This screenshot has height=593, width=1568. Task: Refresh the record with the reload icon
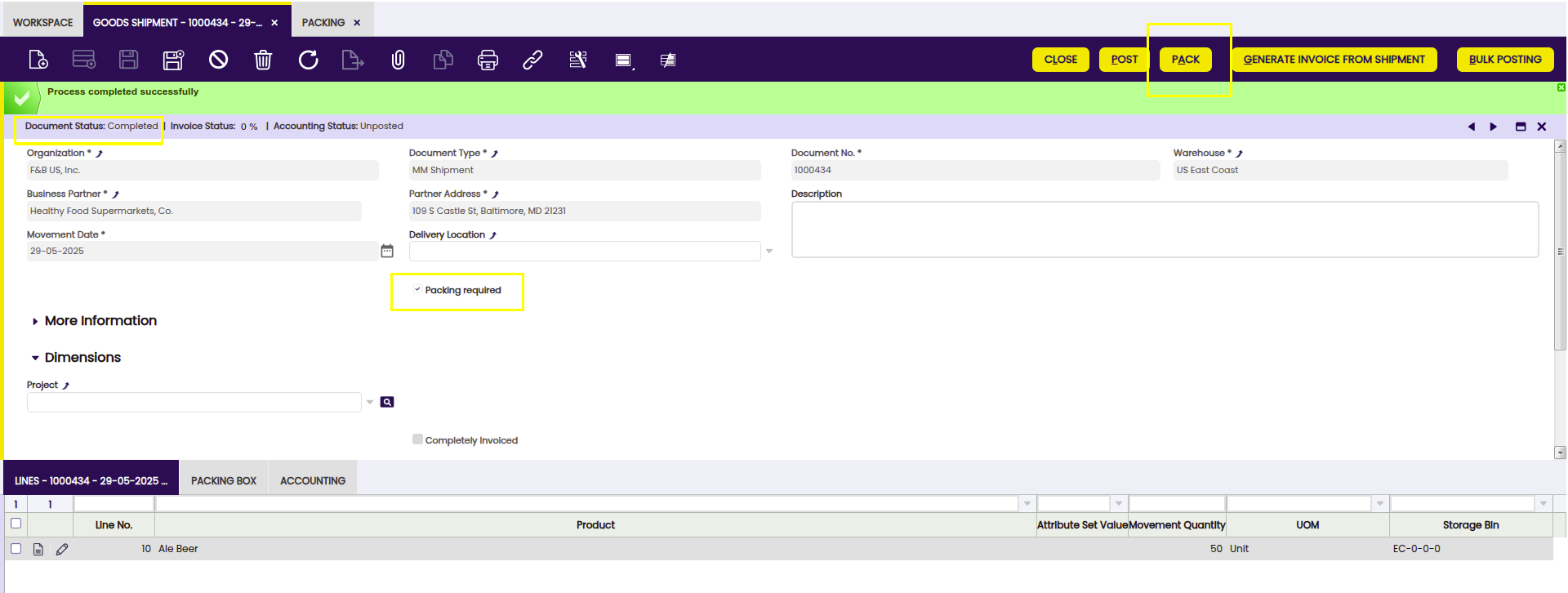(308, 60)
